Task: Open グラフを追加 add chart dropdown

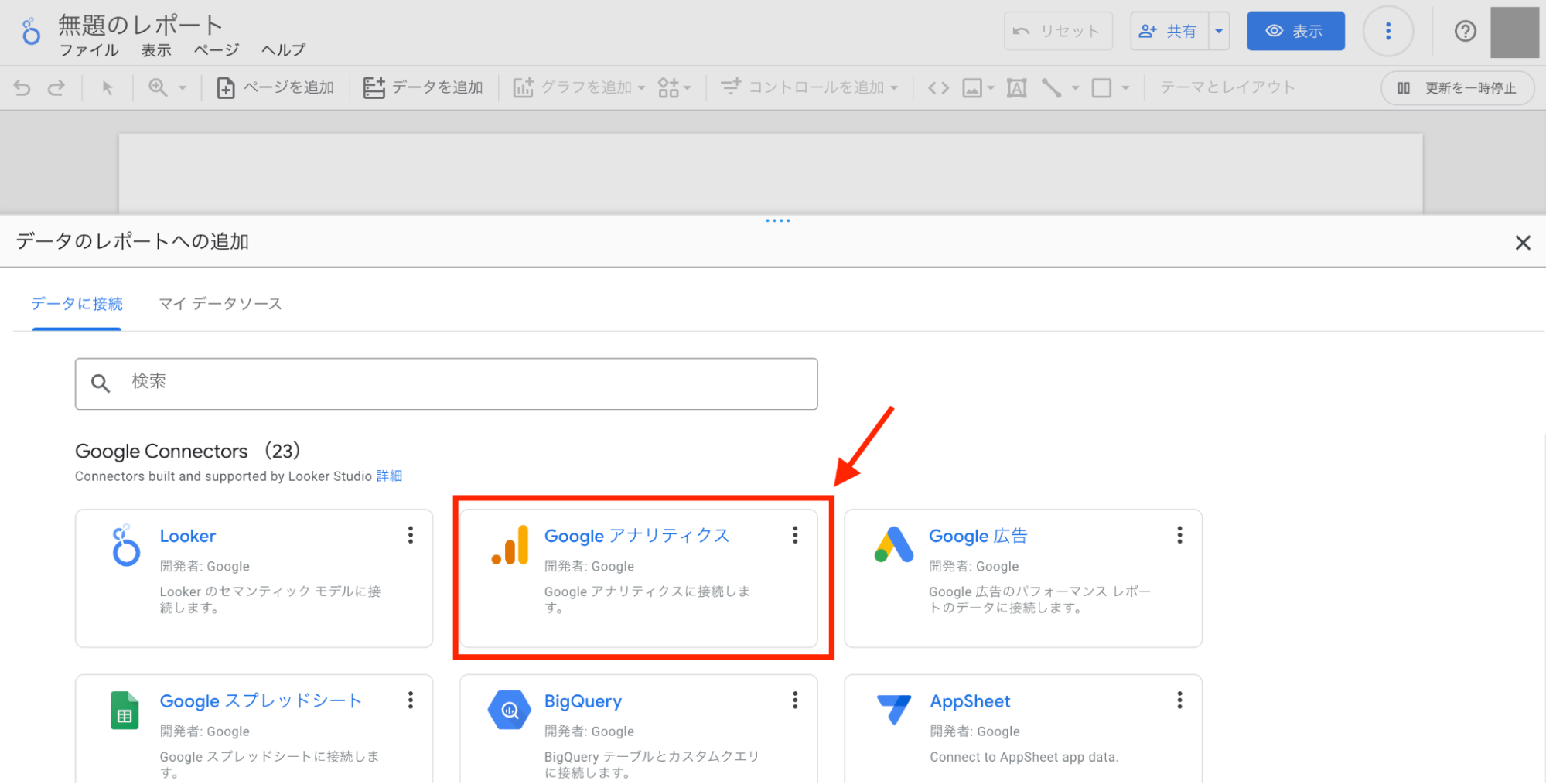Action: [x=579, y=87]
